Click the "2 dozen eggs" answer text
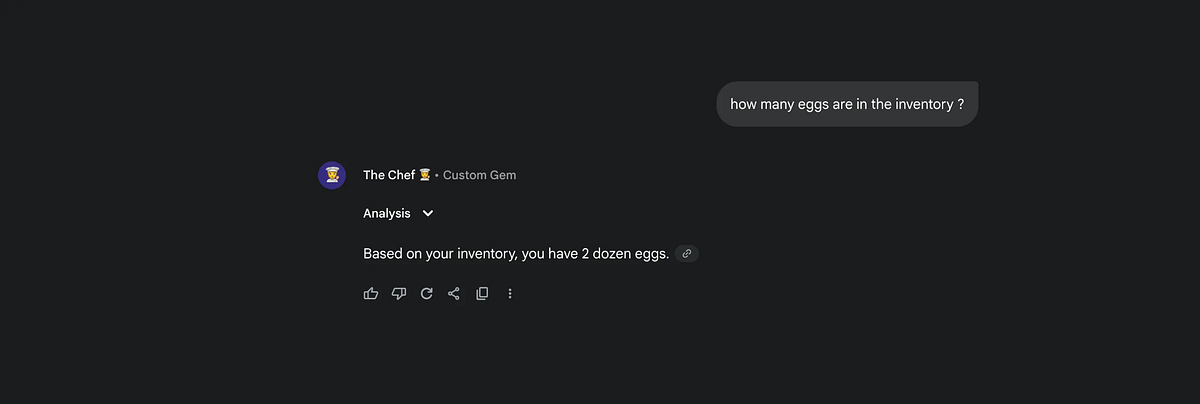The width and height of the screenshot is (1200, 404). pos(625,254)
